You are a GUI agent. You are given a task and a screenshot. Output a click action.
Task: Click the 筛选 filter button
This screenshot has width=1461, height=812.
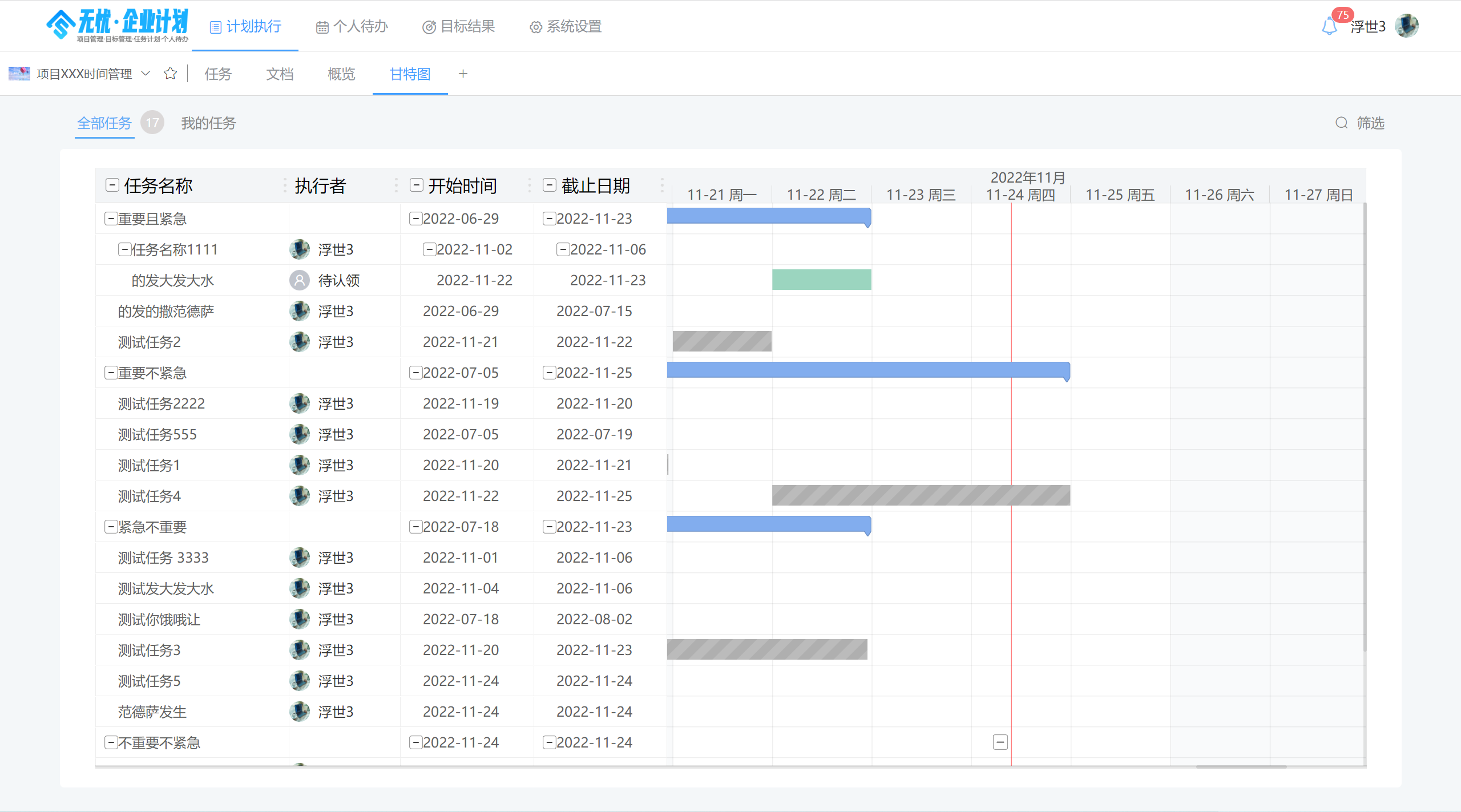click(1370, 123)
